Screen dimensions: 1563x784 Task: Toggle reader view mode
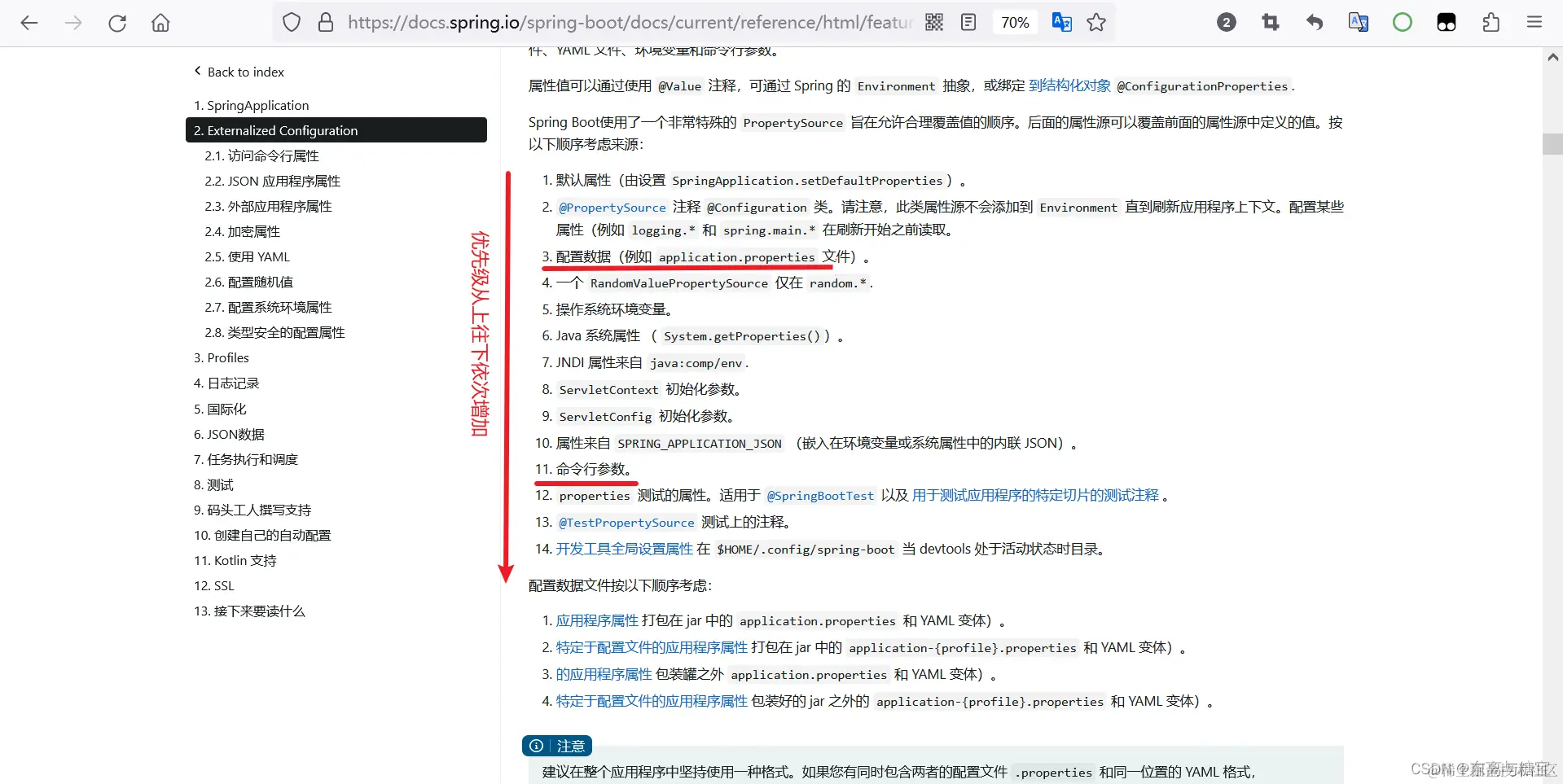tap(968, 22)
